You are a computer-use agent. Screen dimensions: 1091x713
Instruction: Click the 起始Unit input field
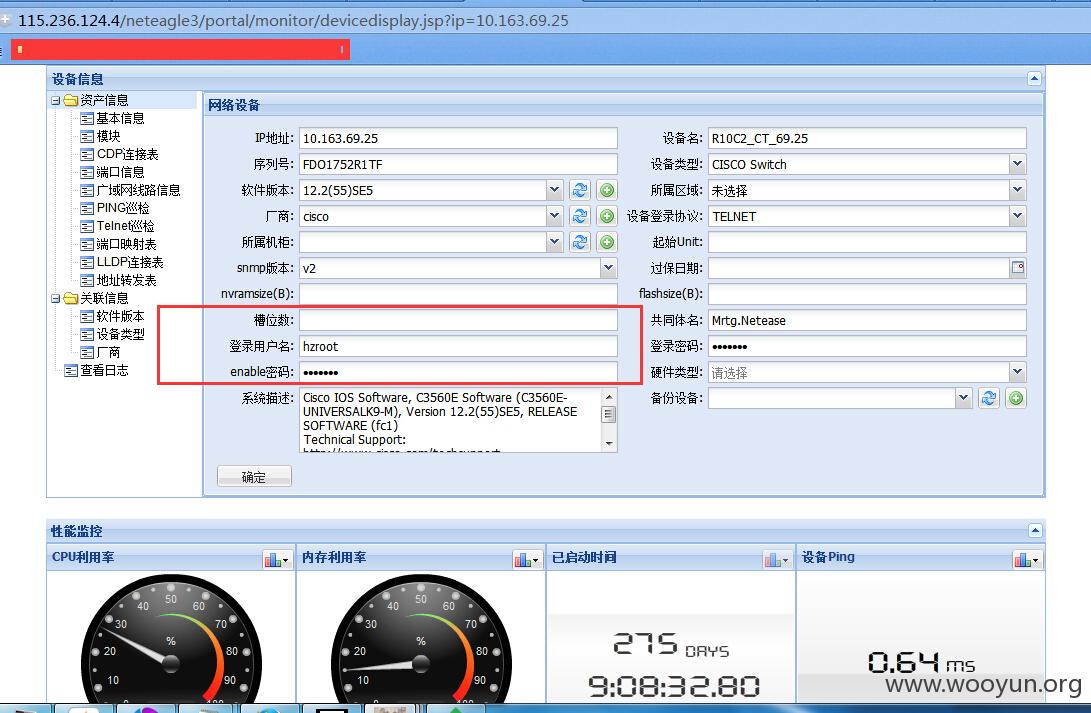[x=867, y=242]
